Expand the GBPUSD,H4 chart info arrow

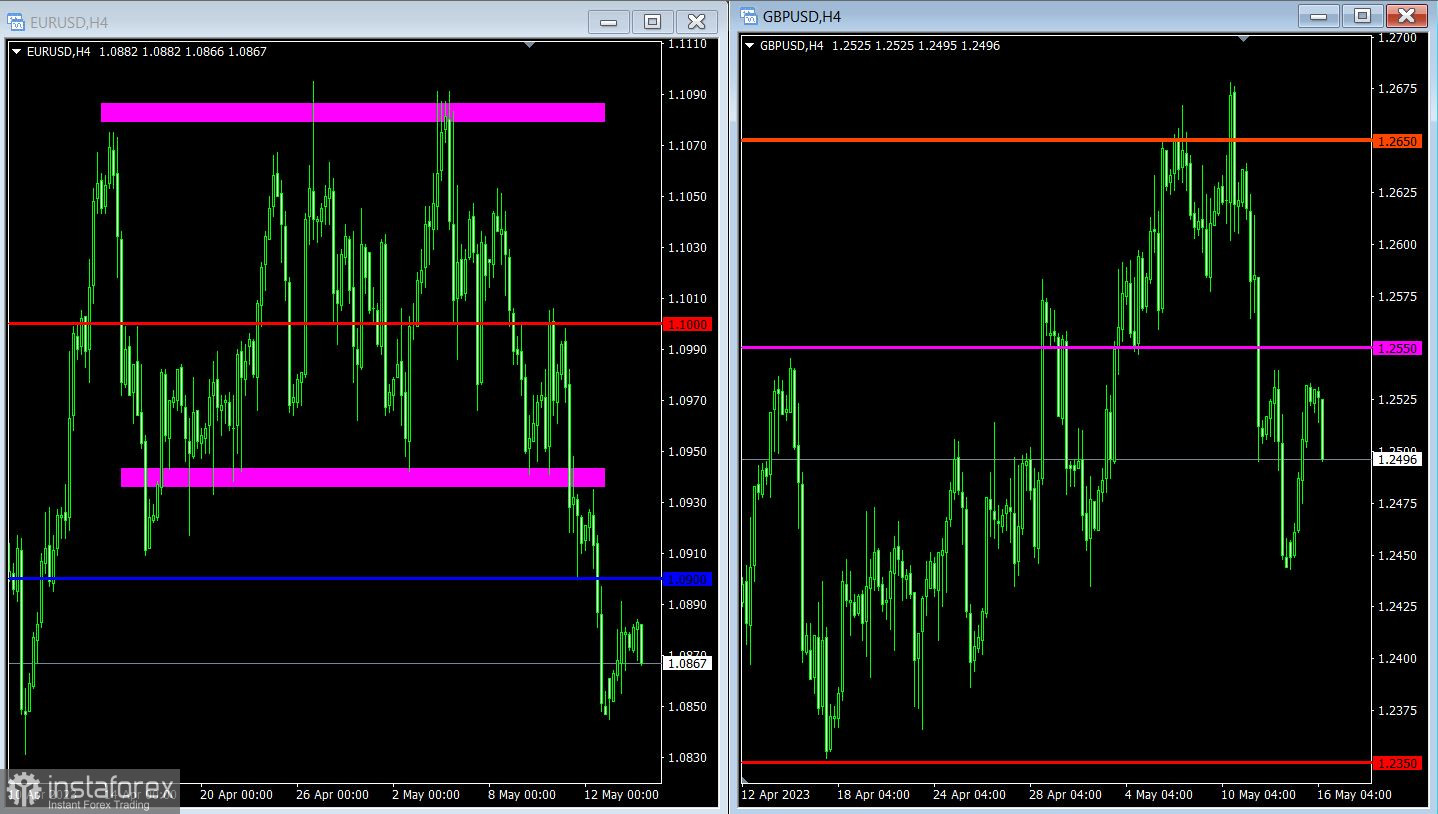pos(750,45)
